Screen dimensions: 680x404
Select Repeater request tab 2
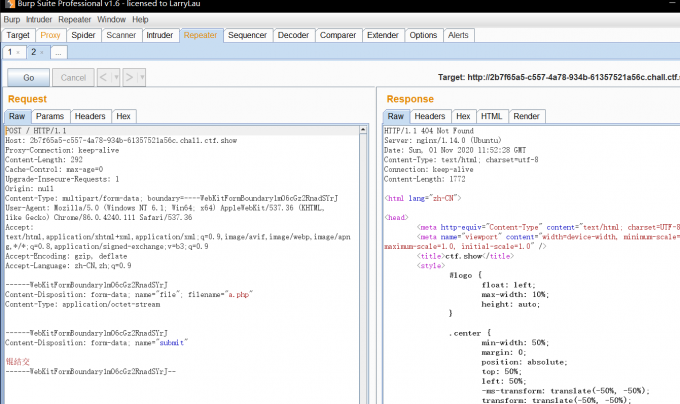pos(33,52)
